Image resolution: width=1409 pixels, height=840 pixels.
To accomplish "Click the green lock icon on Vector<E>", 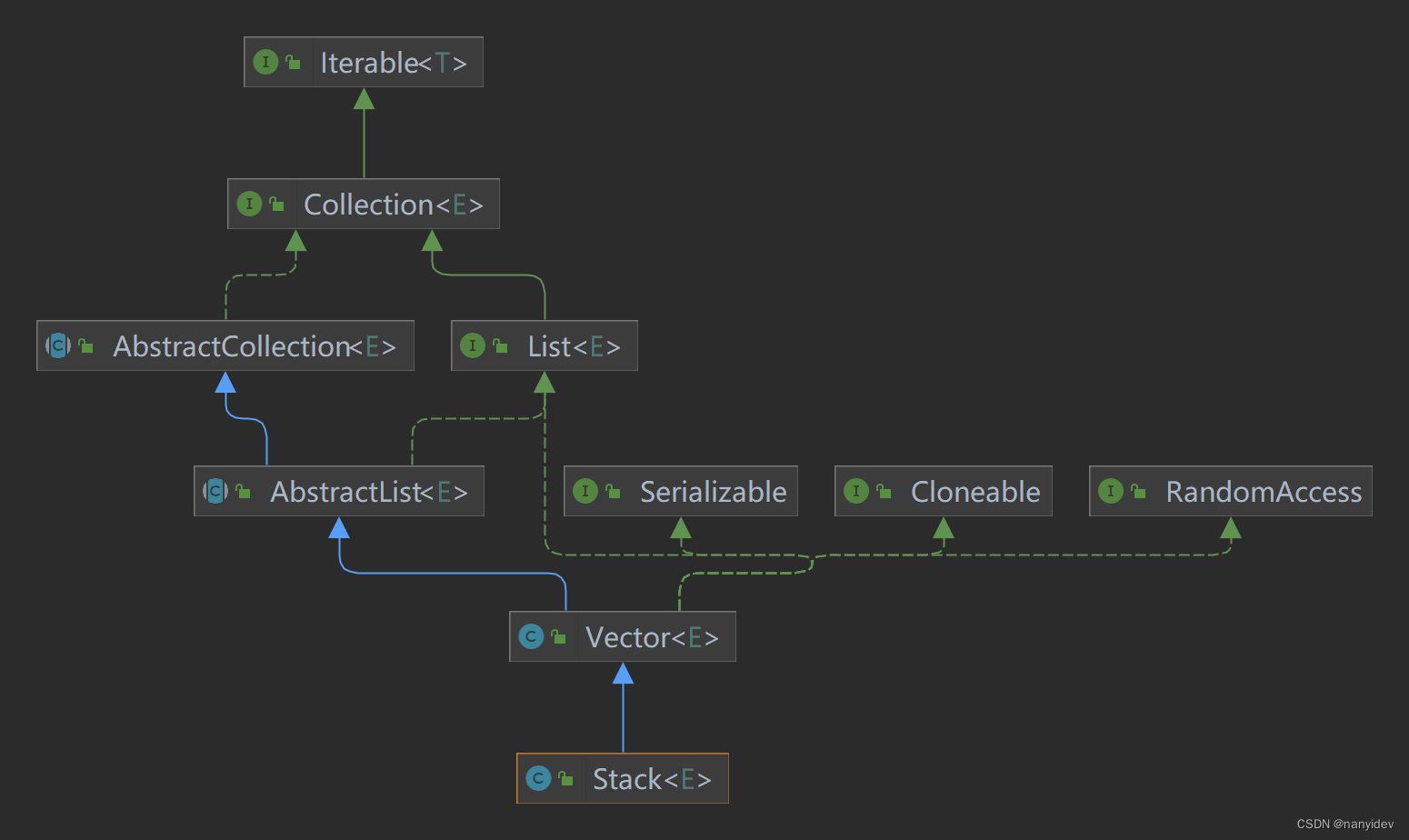I will tap(558, 636).
